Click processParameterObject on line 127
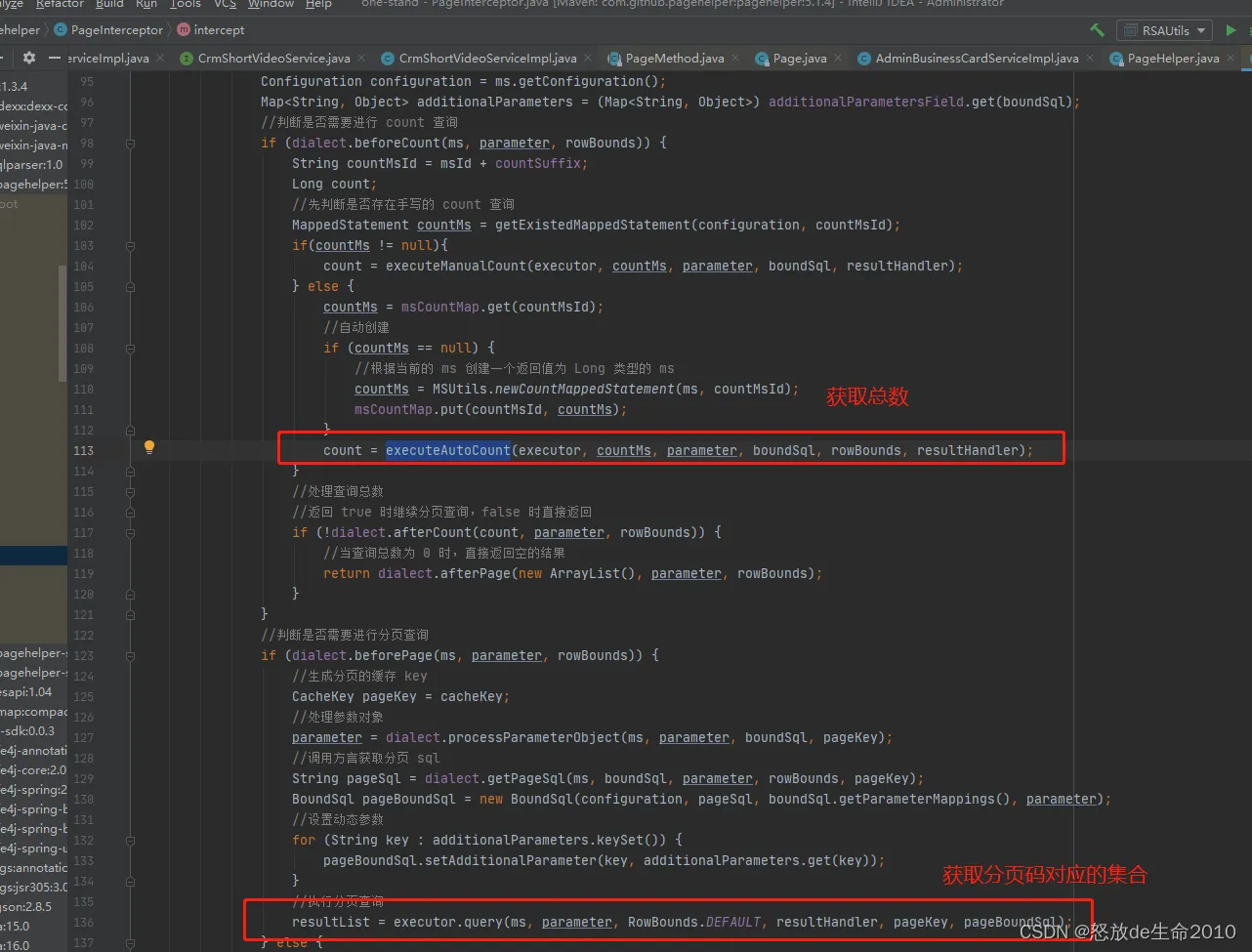Screen dimensions: 1252x952 click(x=534, y=737)
